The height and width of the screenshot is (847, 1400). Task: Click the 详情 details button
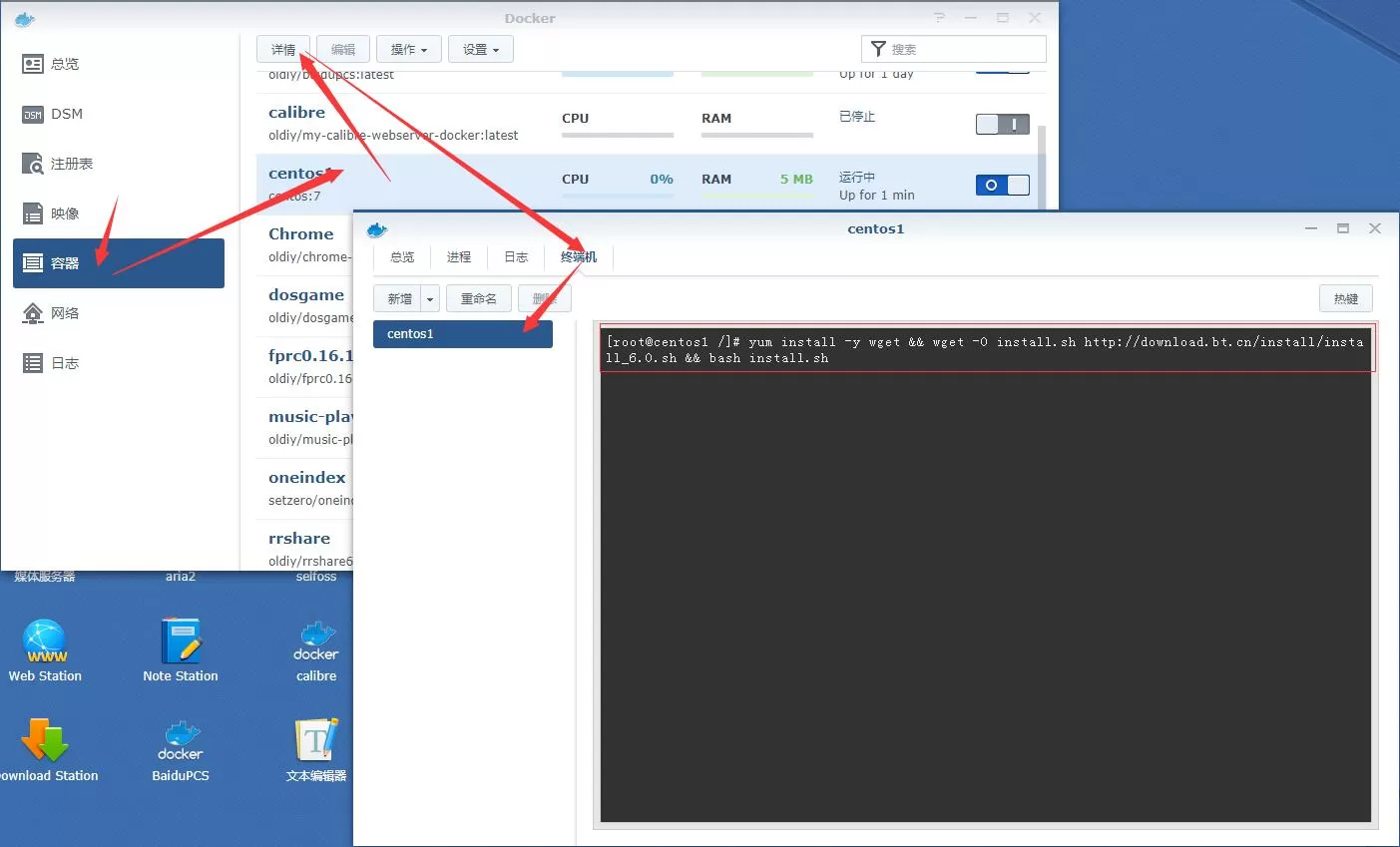(x=283, y=49)
